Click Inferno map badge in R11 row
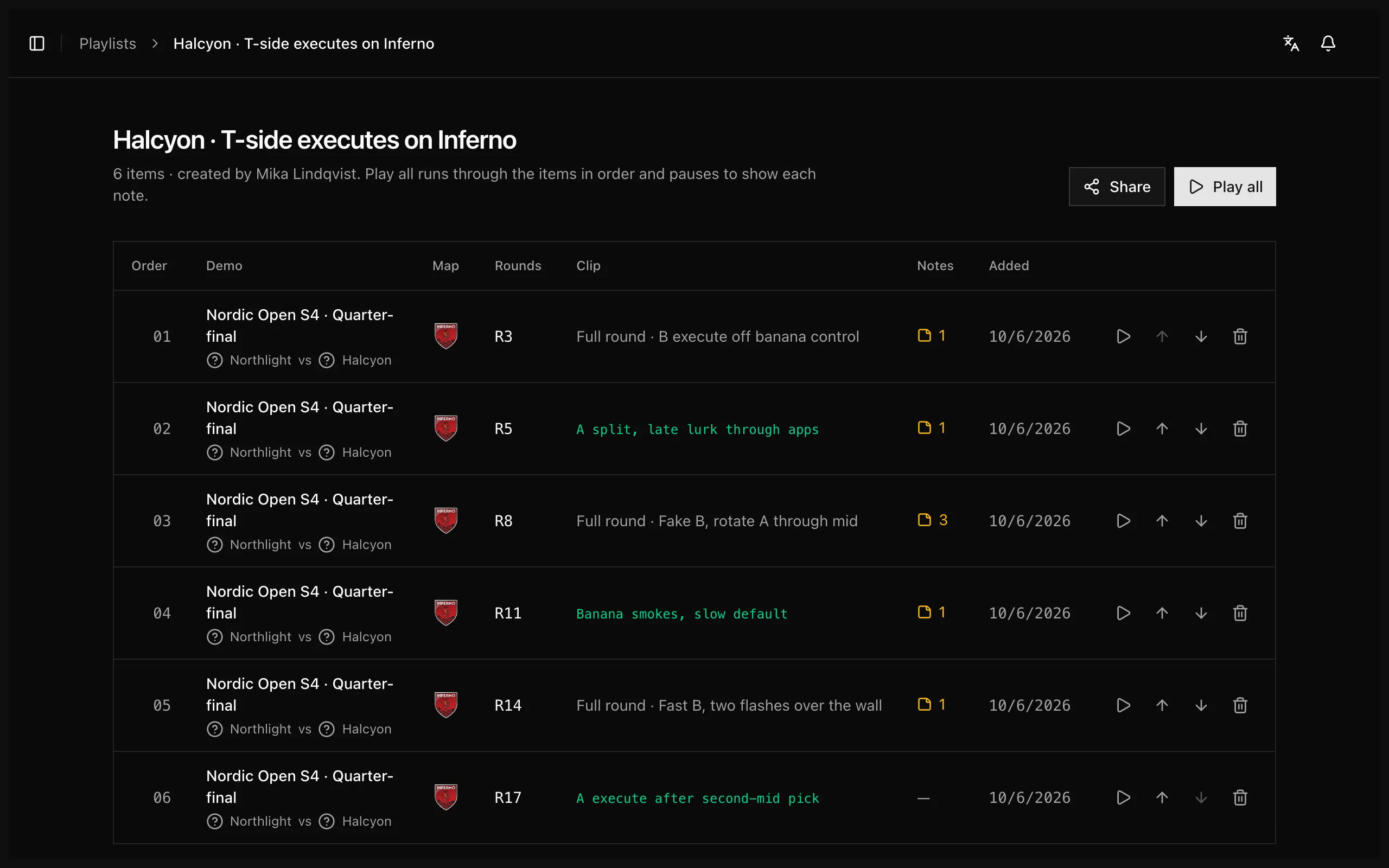This screenshot has height=868, width=1389. (445, 612)
